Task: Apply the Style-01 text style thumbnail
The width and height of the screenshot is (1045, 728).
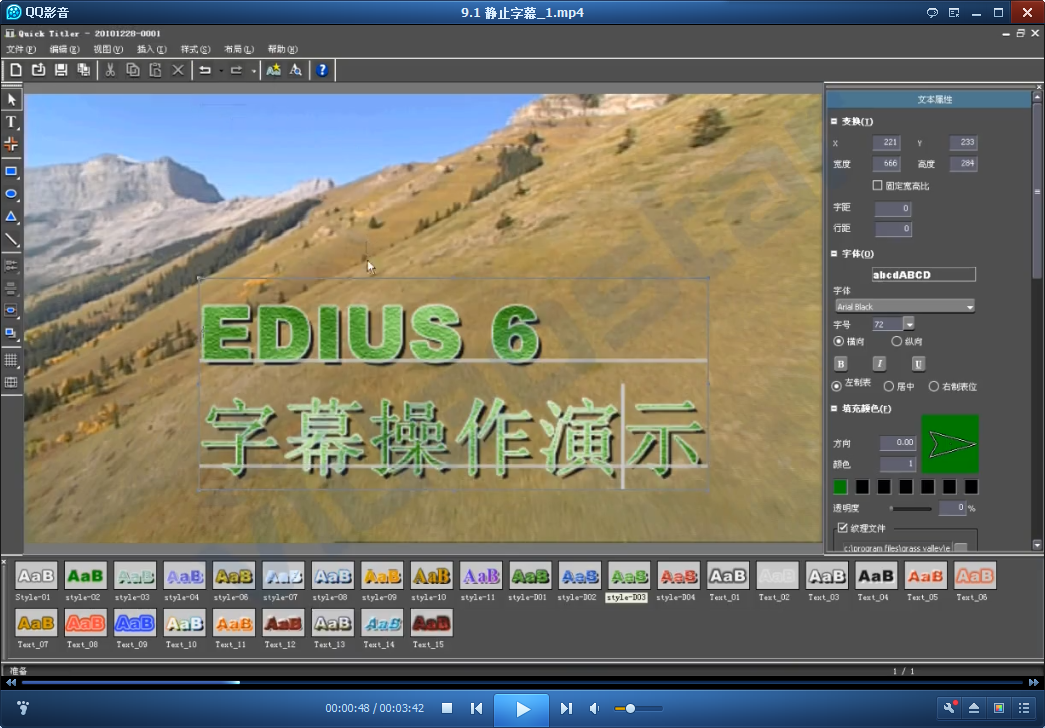Action: (x=36, y=575)
